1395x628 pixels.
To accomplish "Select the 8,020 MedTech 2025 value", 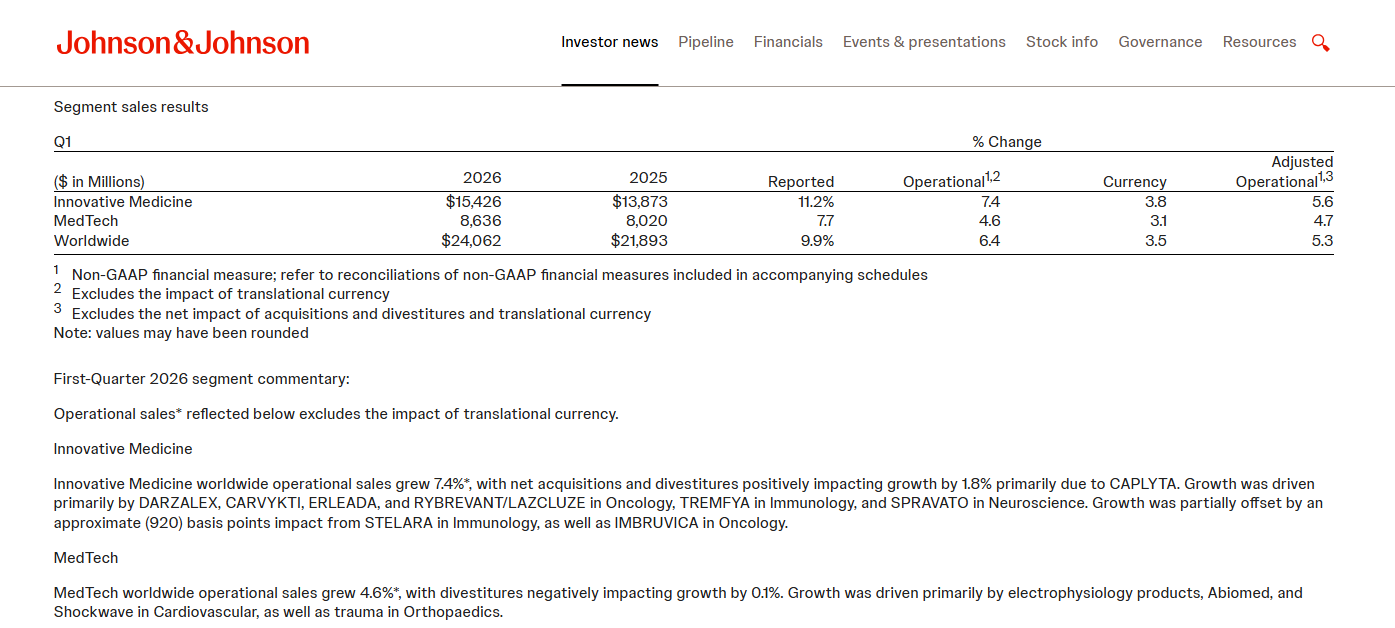I will click(645, 221).
